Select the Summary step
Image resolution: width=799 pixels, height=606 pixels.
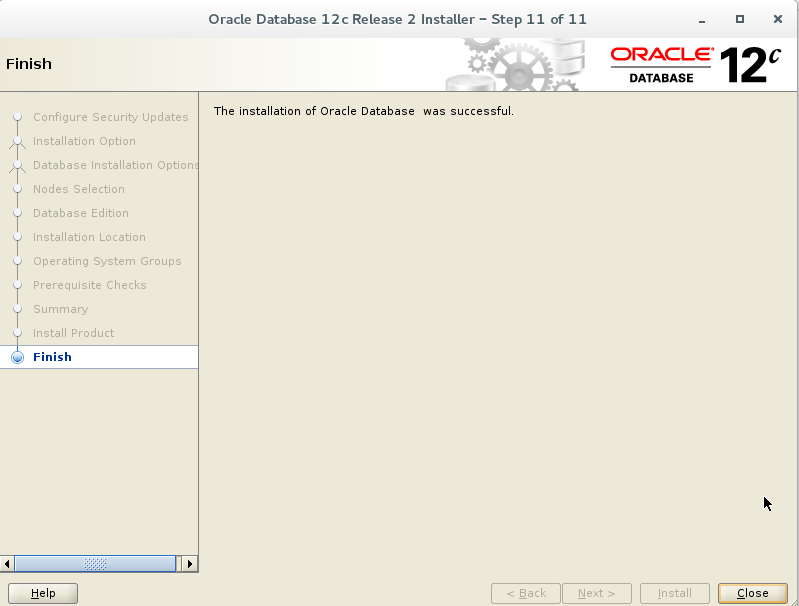61,309
